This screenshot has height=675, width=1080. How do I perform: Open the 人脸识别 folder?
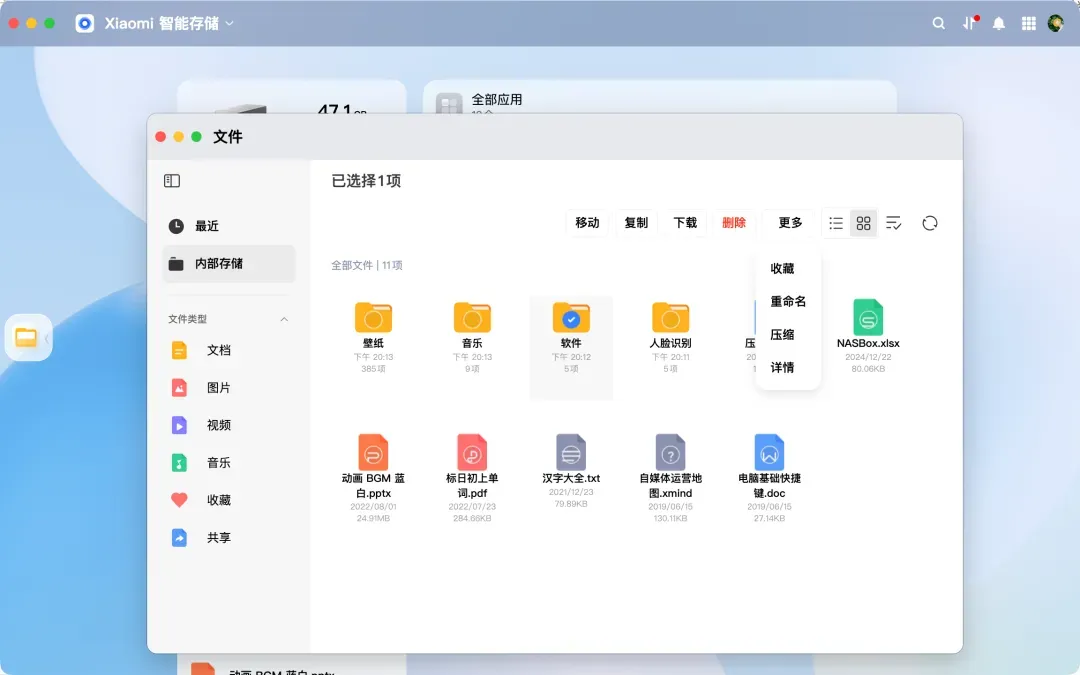[x=670, y=337]
